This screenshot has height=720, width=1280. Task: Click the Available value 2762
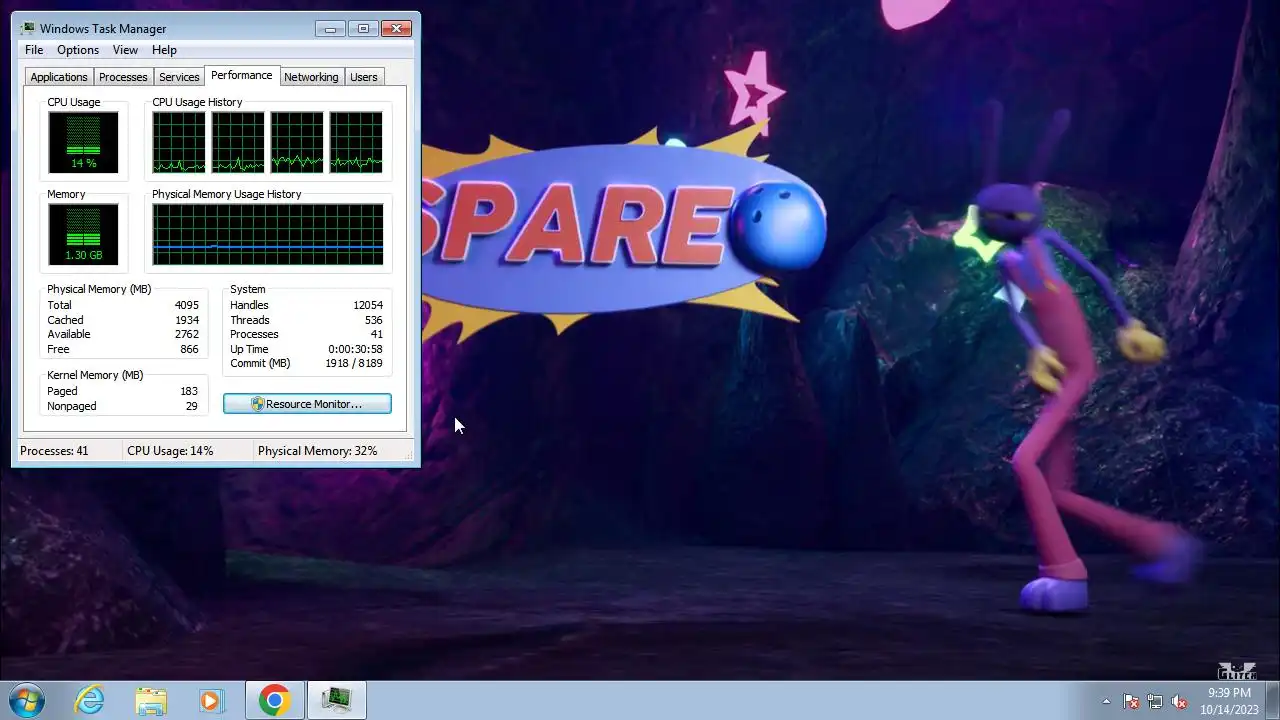[x=186, y=334]
